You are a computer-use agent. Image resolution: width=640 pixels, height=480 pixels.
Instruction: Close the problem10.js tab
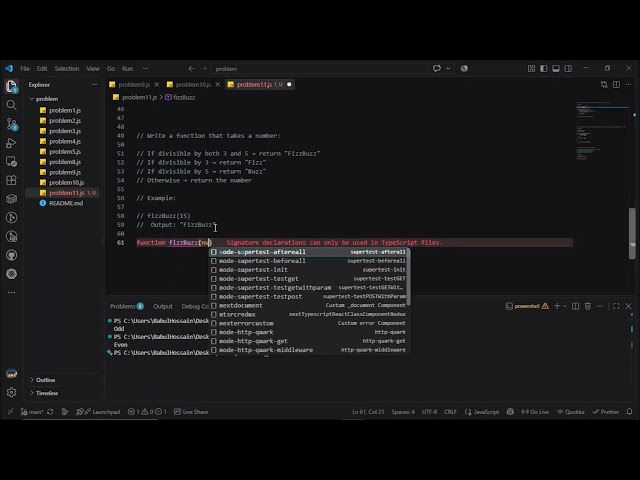[218, 84]
